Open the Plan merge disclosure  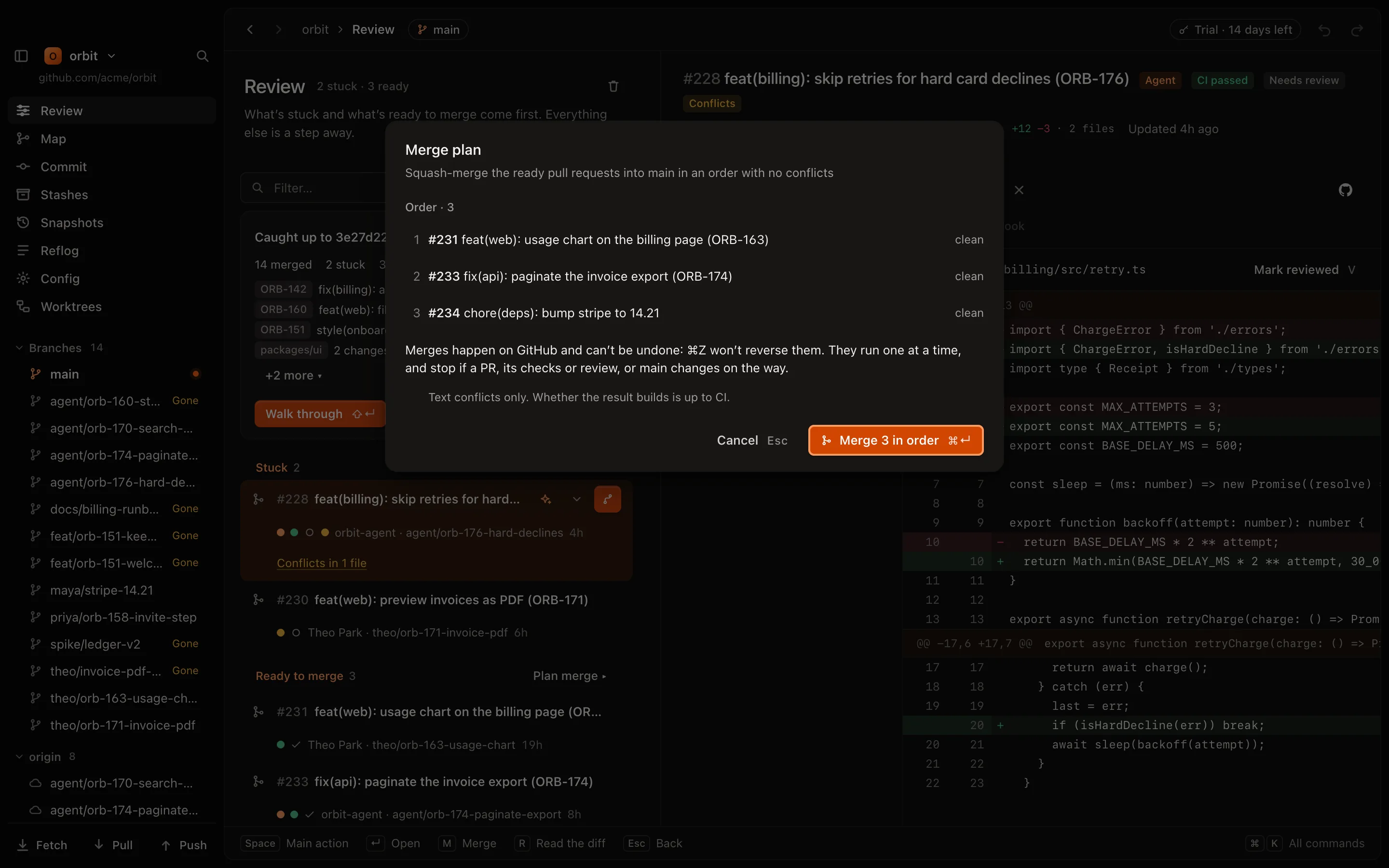coord(570,676)
